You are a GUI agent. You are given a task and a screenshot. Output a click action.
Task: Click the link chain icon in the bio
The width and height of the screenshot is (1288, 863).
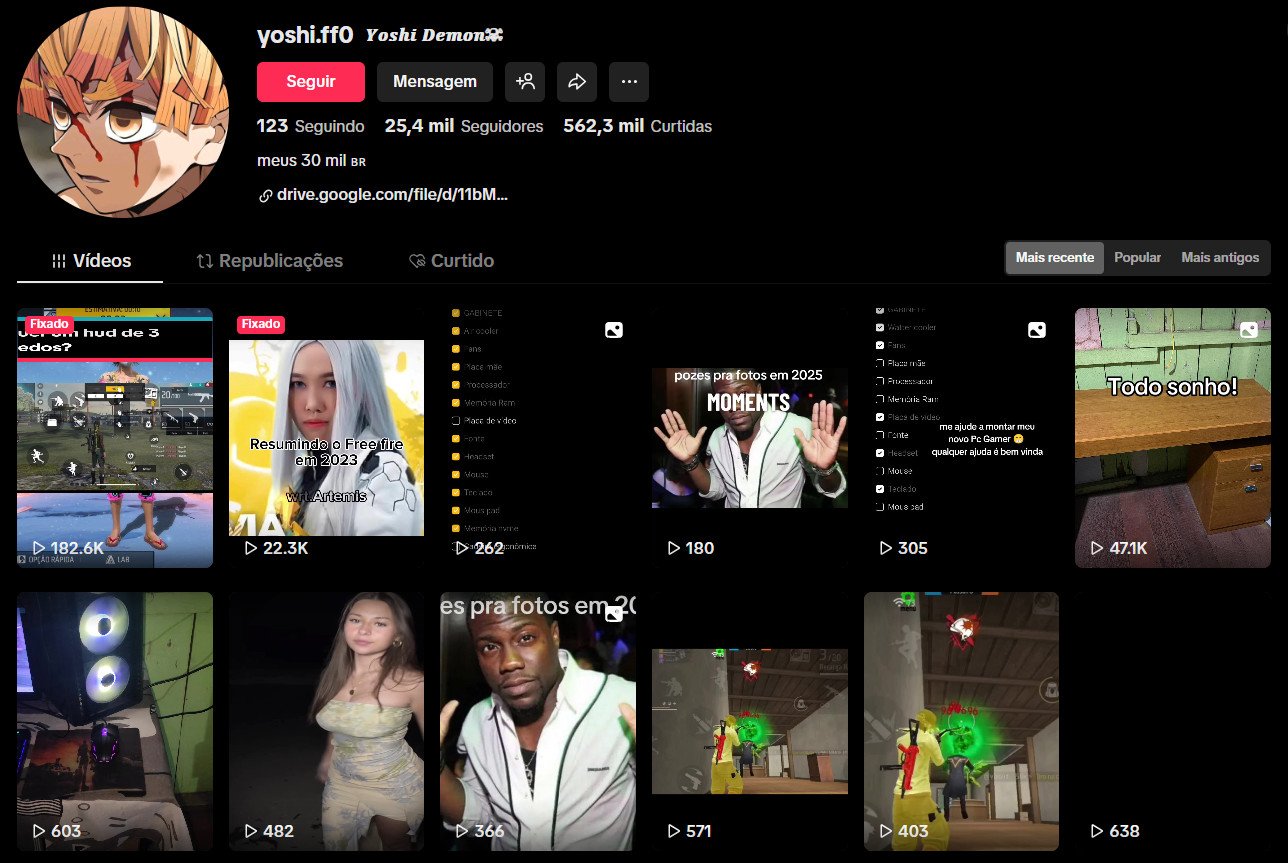click(265, 194)
